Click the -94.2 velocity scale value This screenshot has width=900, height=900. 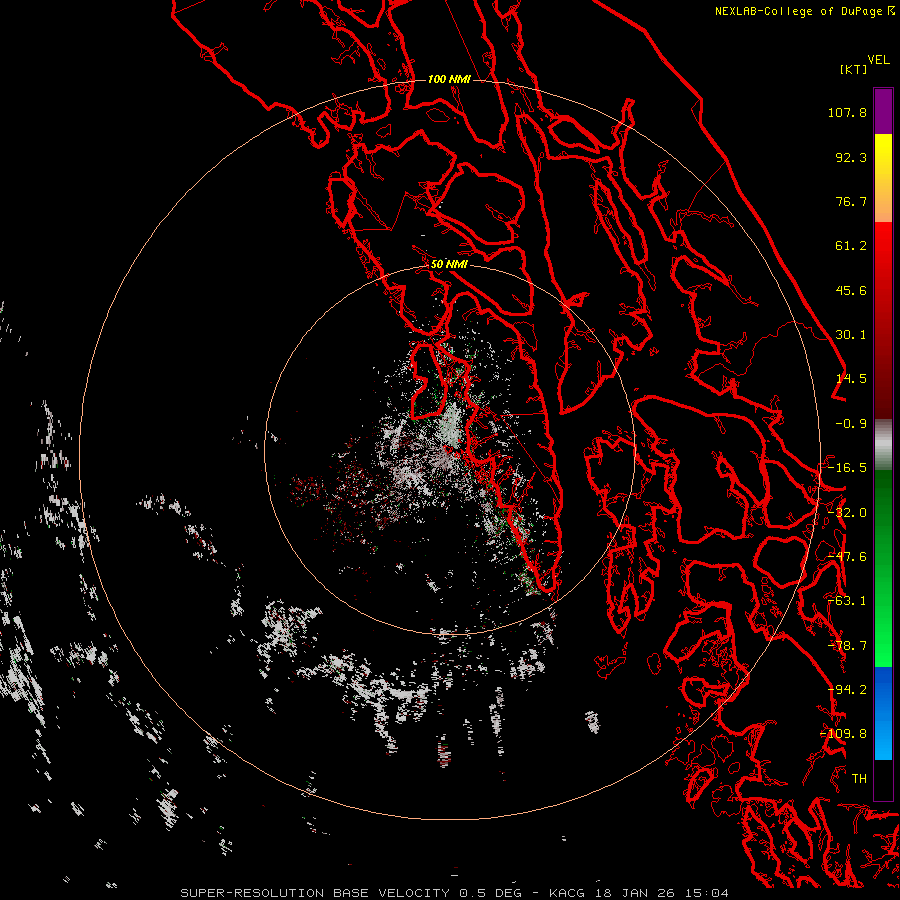847,690
